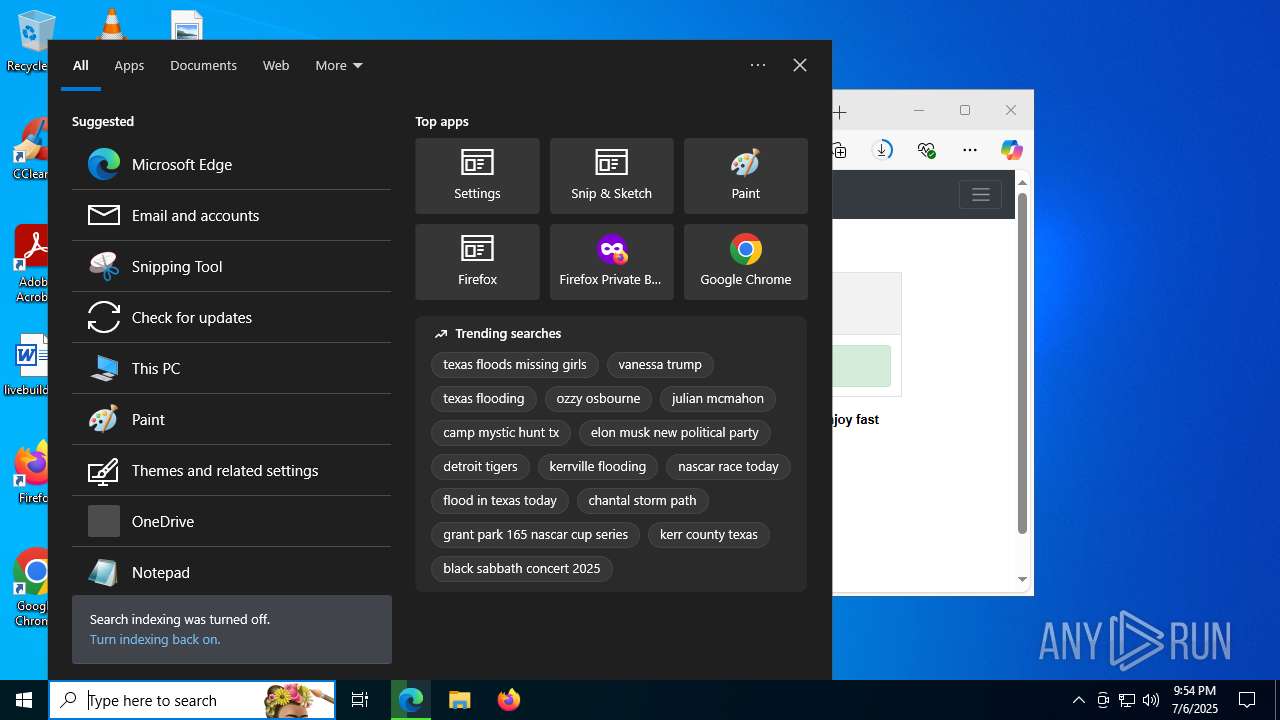Search trending 'texas flooding'
The image size is (1280, 720).
pyautogui.click(x=484, y=399)
